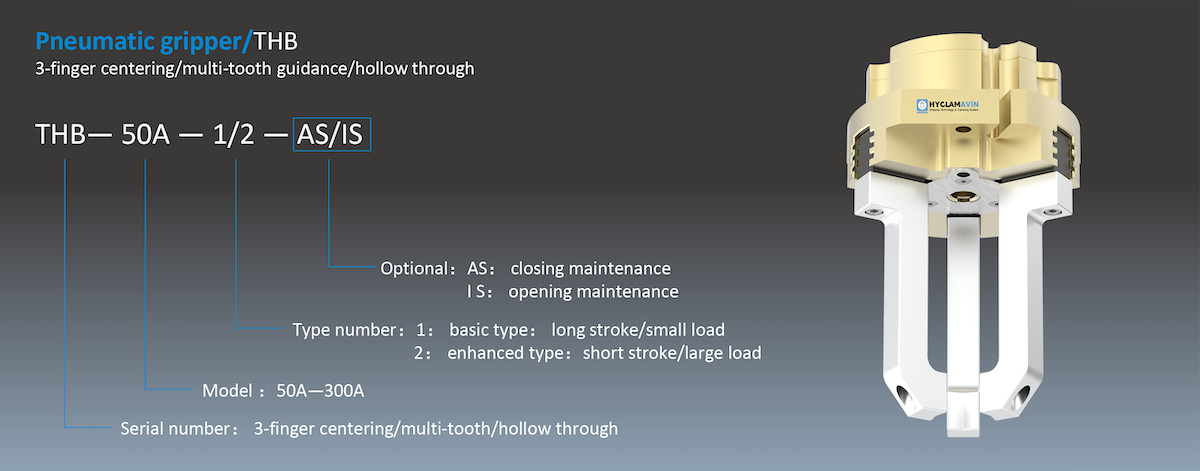The width and height of the screenshot is (1200, 471).
Task: Click the 'Optional:' label
Action: pos(420,269)
